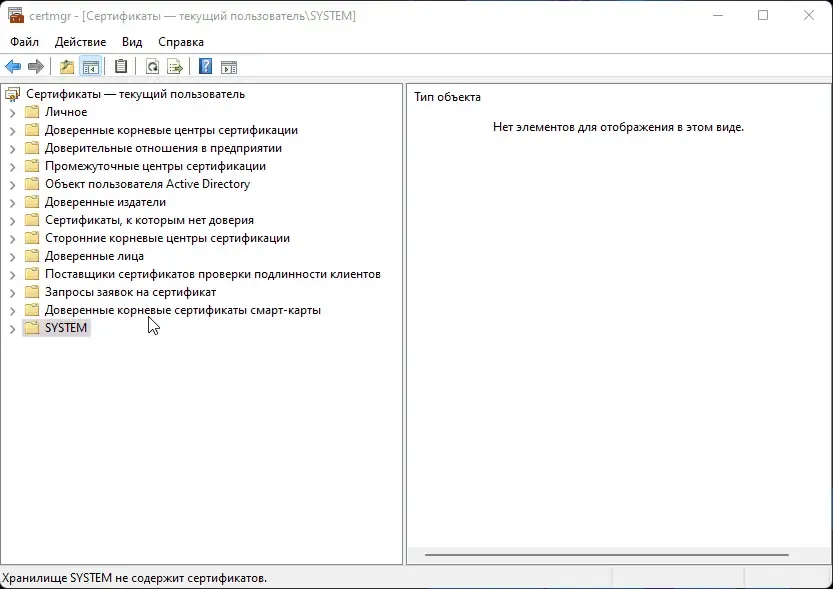Open the Файл menu

pos(24,42)
